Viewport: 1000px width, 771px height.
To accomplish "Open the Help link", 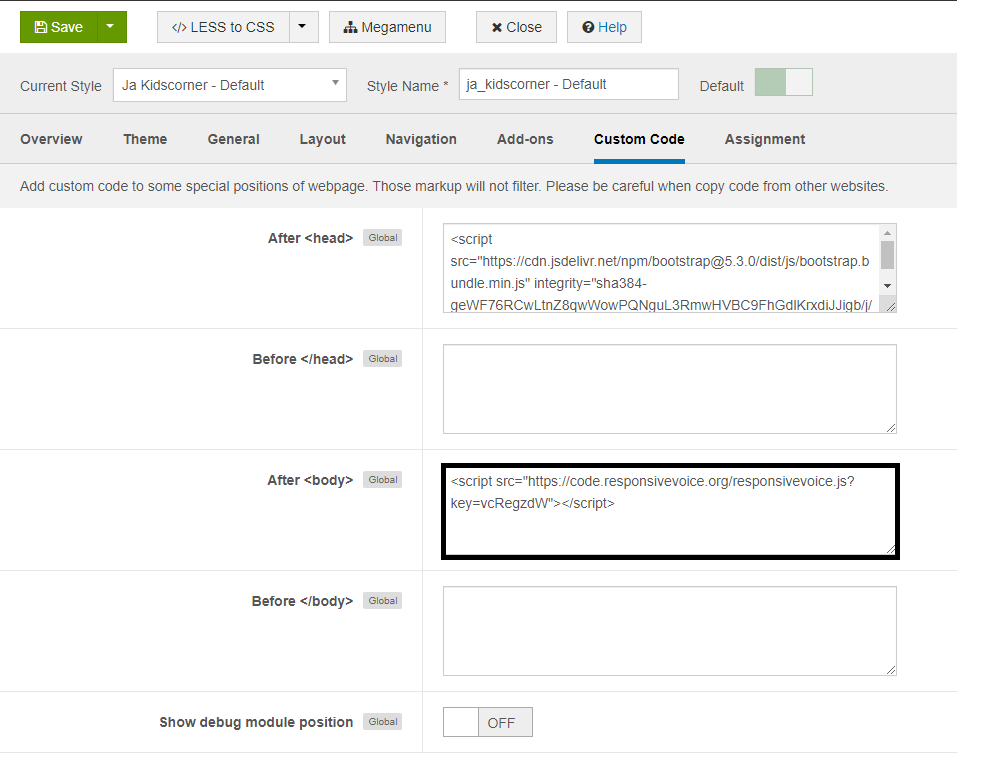I will (x=604, y=27).
